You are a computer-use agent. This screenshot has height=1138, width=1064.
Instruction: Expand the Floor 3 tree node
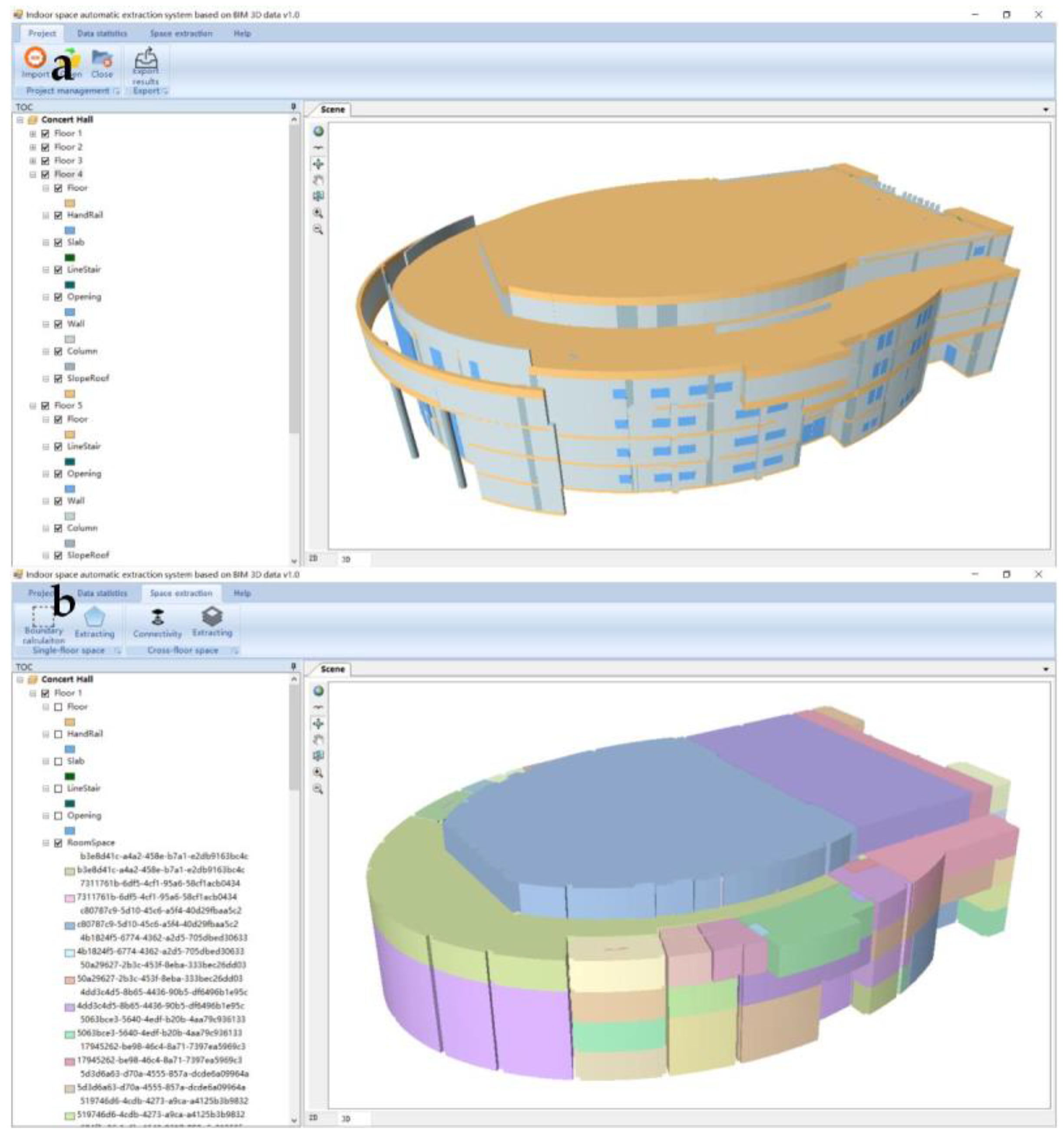[33, 161]
